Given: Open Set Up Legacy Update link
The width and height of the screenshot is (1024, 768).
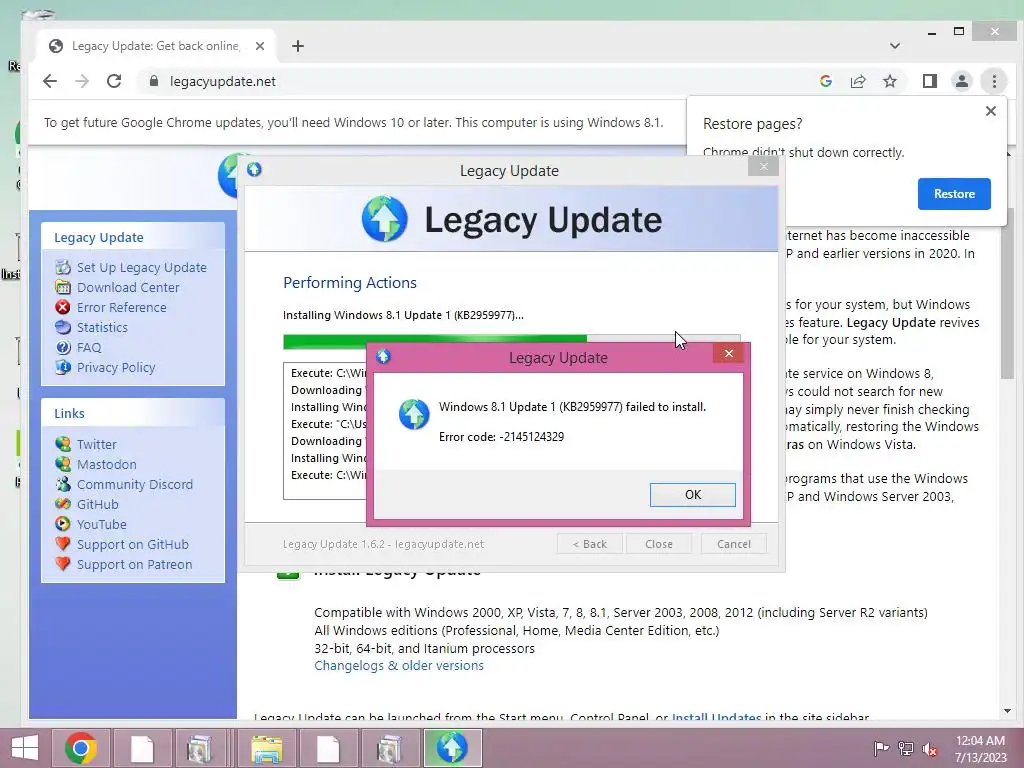Looking at the screenshot, I should [x=142, y=267].
